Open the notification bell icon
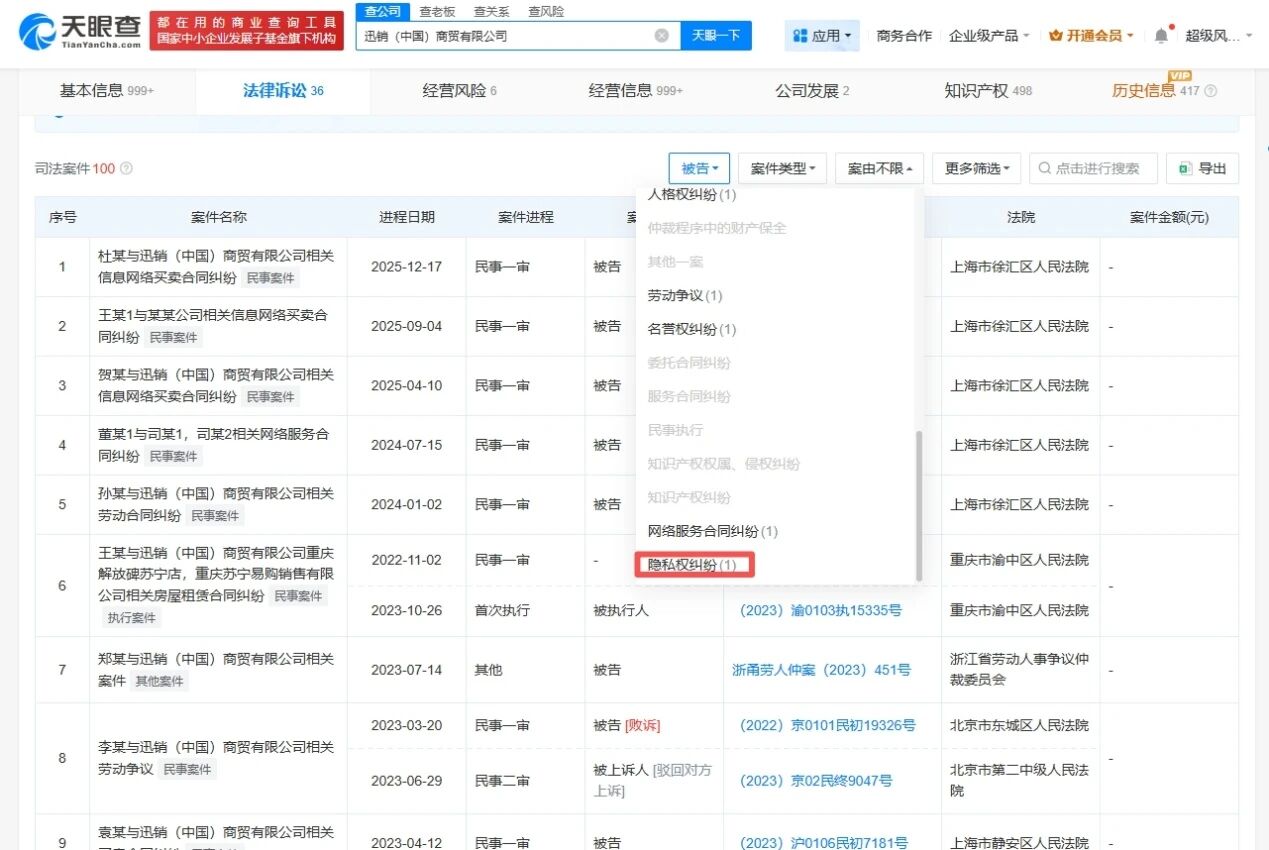The image size is (1269, 850). point(1161,35)
